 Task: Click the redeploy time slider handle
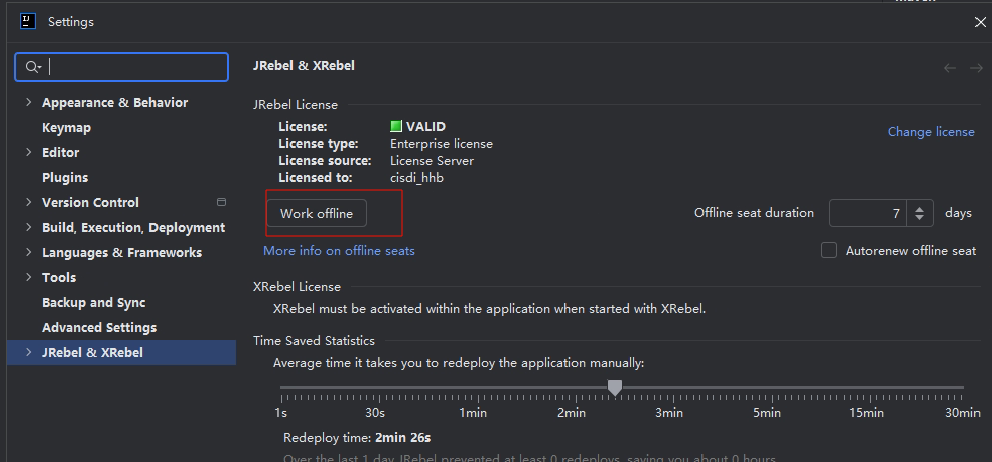coord(614,387)
